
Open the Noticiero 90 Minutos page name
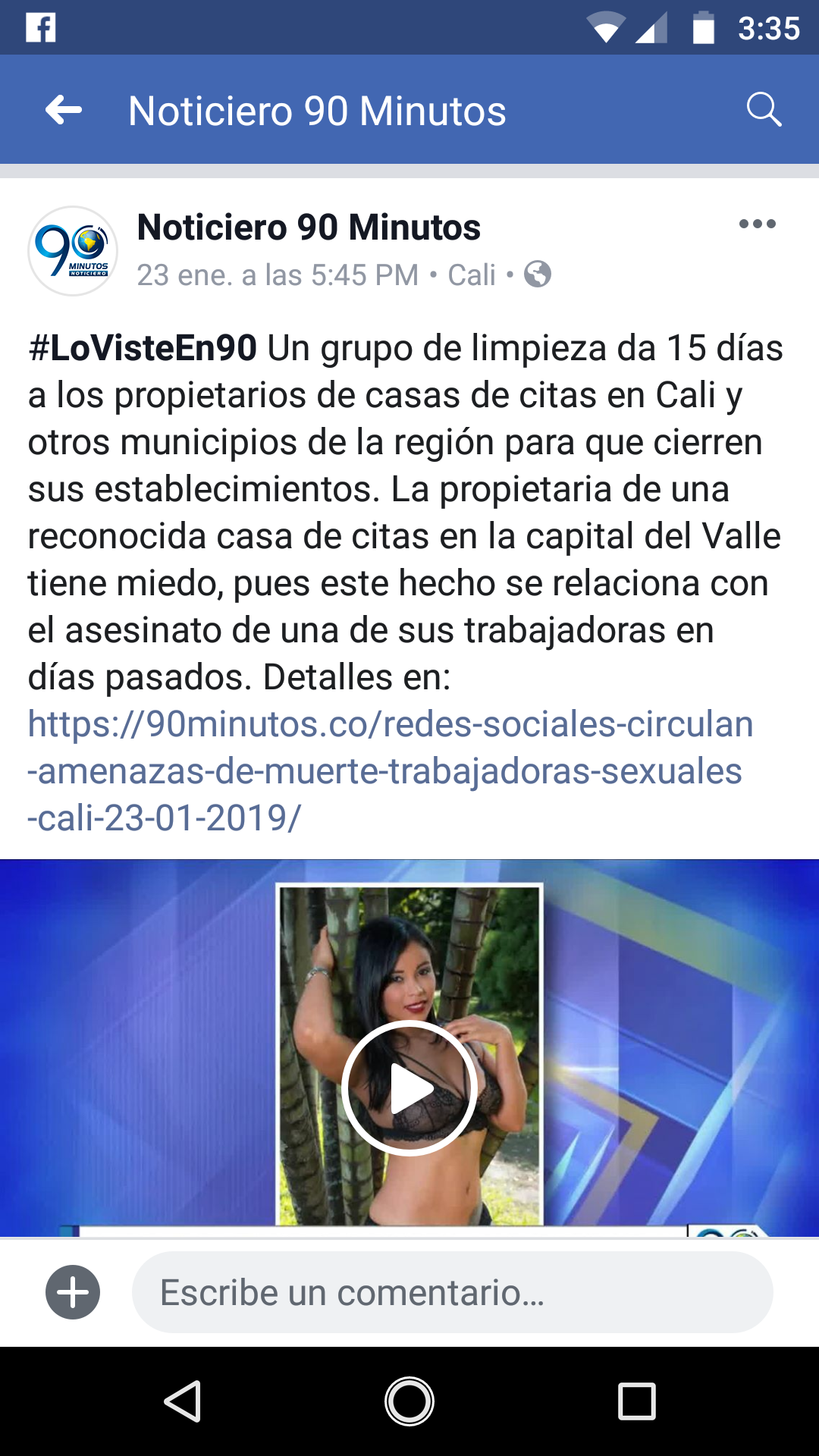pyautogui.click(x=309, y=227)
